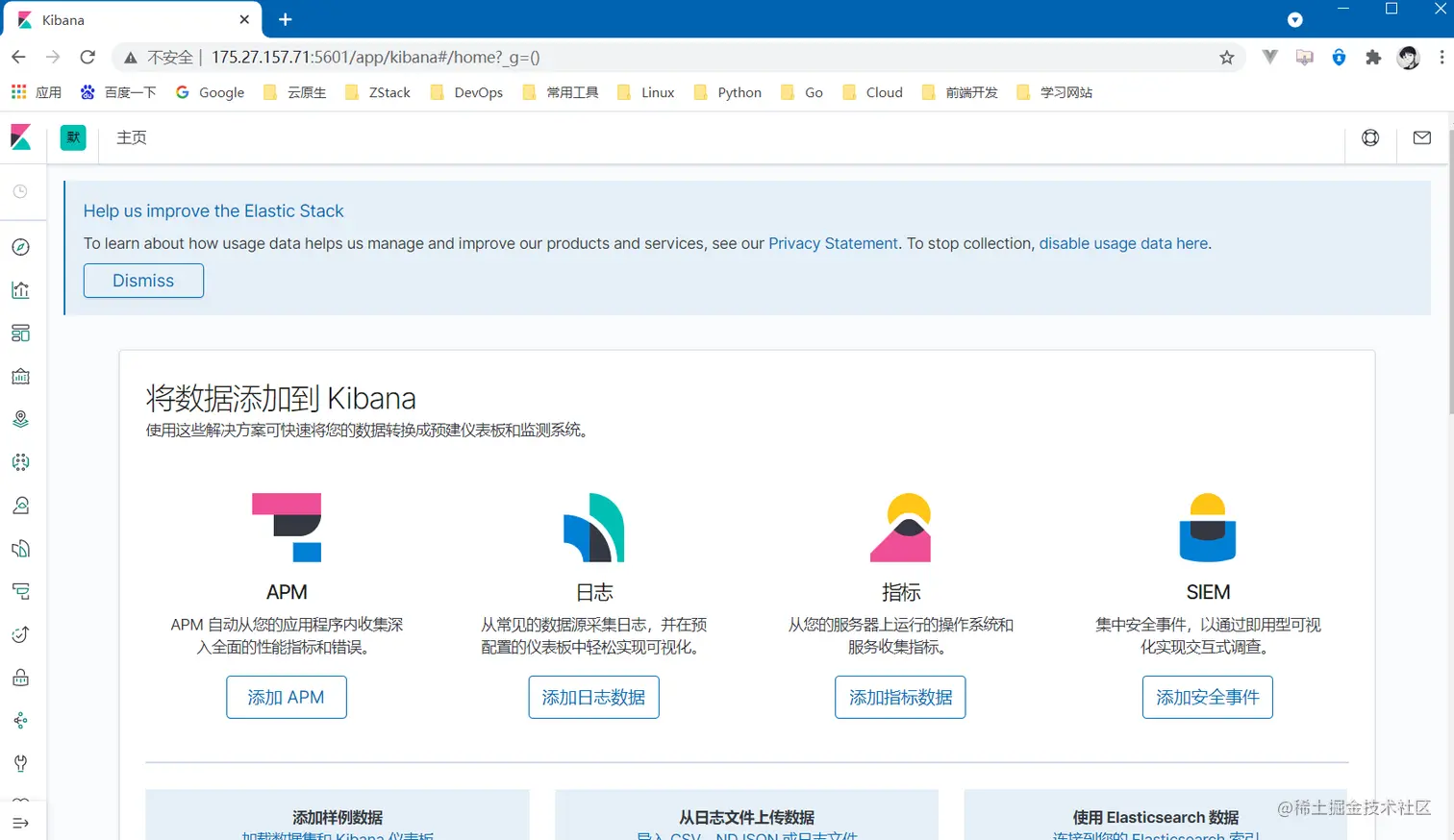
Task: Open the default space selector badge
Action: pyautogui.click(x=73, y=137)
